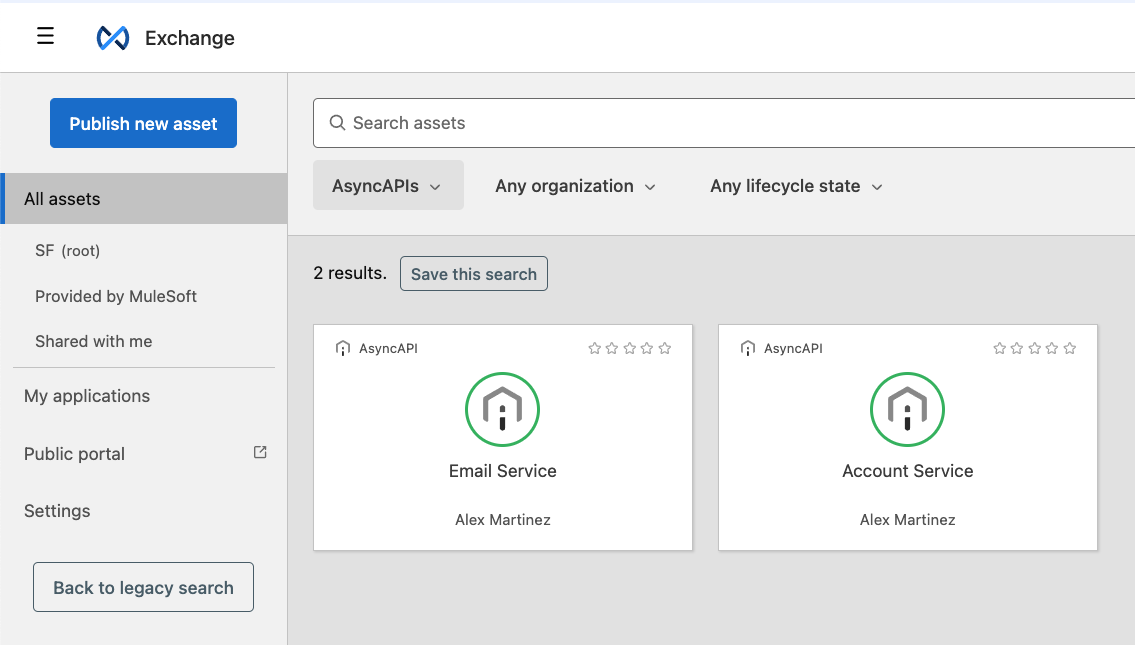Click the AsyncAPI type icon on Email Service card

click(x=343, y=348)
